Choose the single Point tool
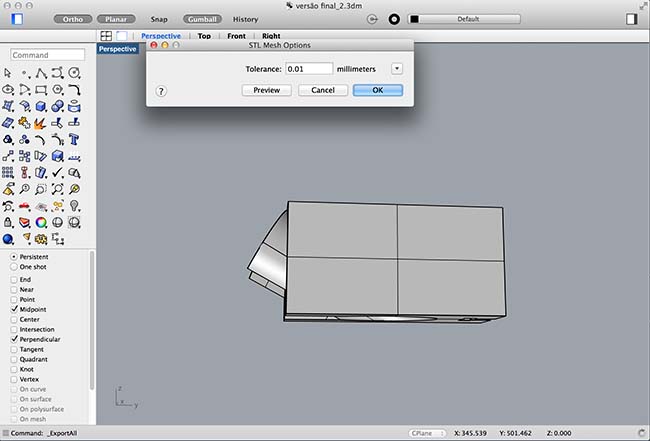Screen dimensions: 650x441 click(x=24, y=73)
